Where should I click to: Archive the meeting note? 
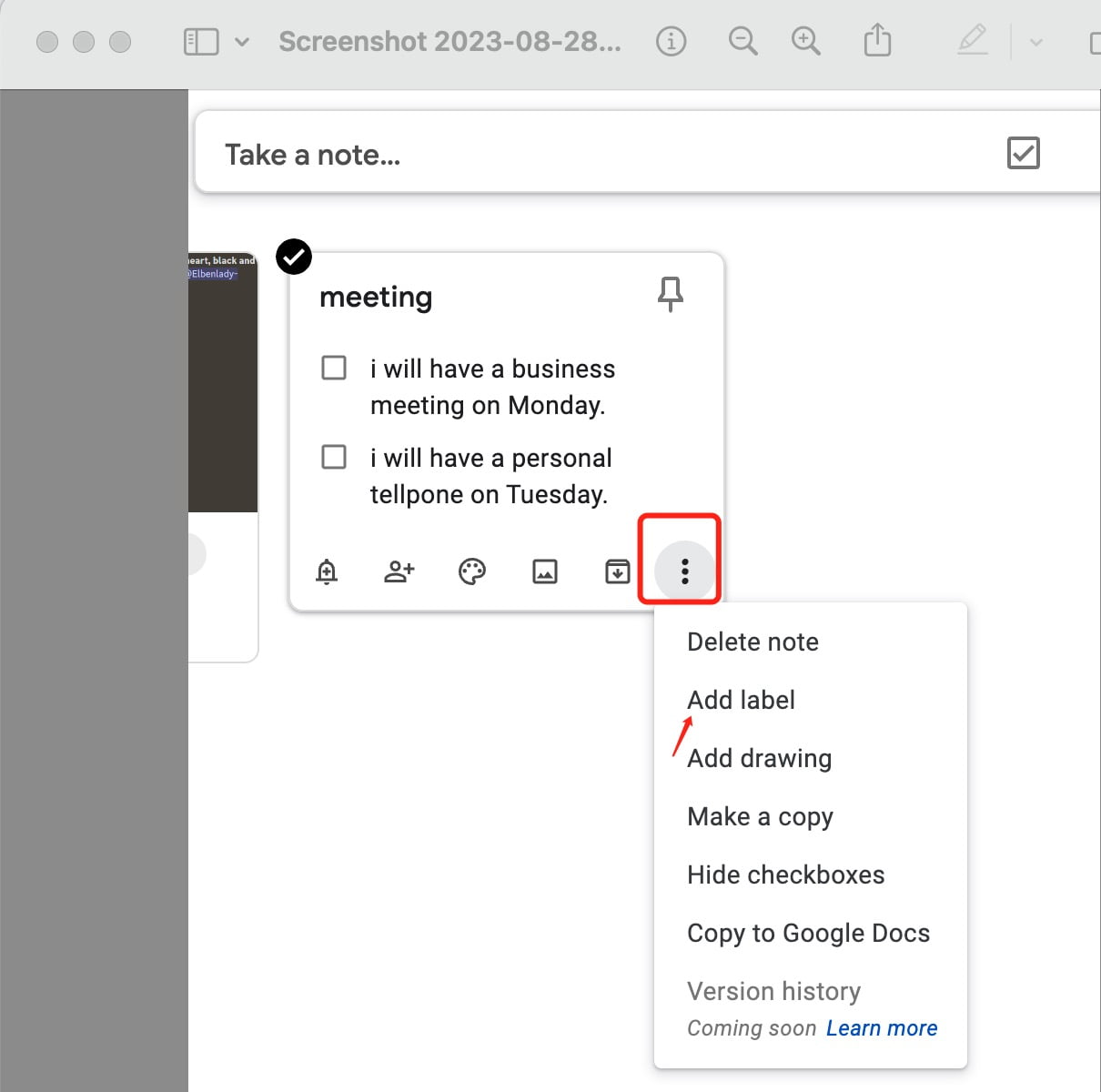(618, 571)
